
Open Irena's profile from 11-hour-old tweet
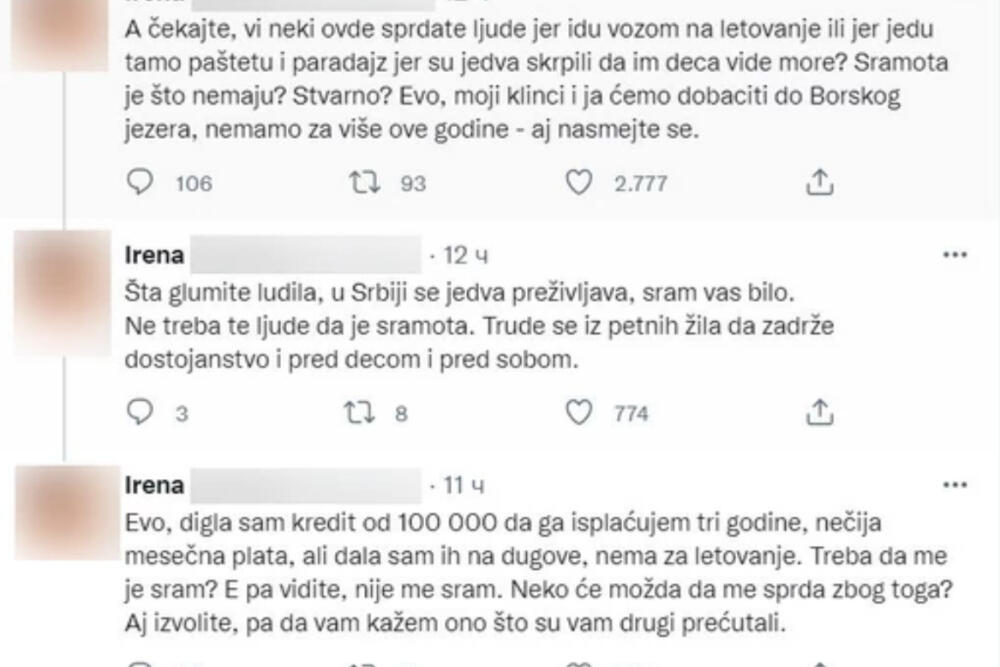coord(156,485)
